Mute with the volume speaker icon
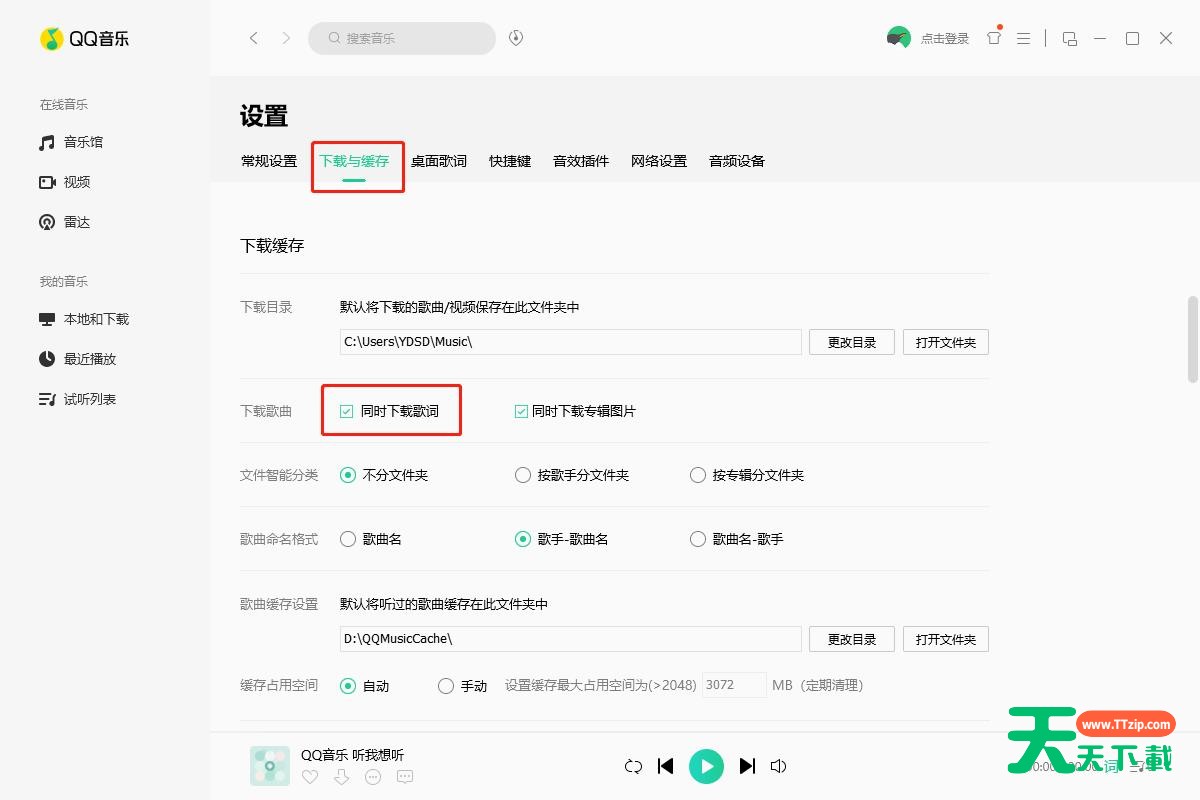 click(x=778, y=766)
